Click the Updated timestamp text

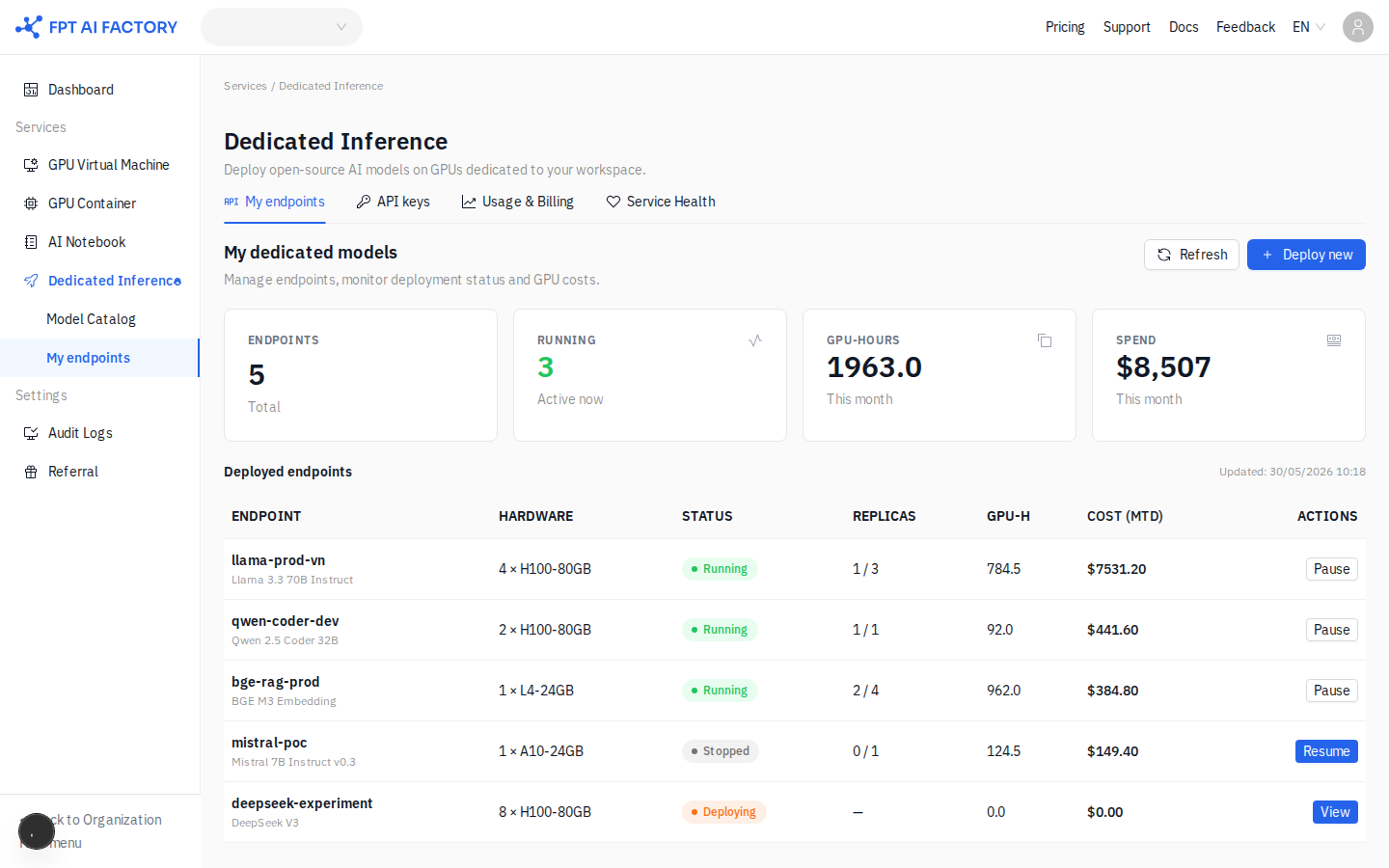point(1293,472)
